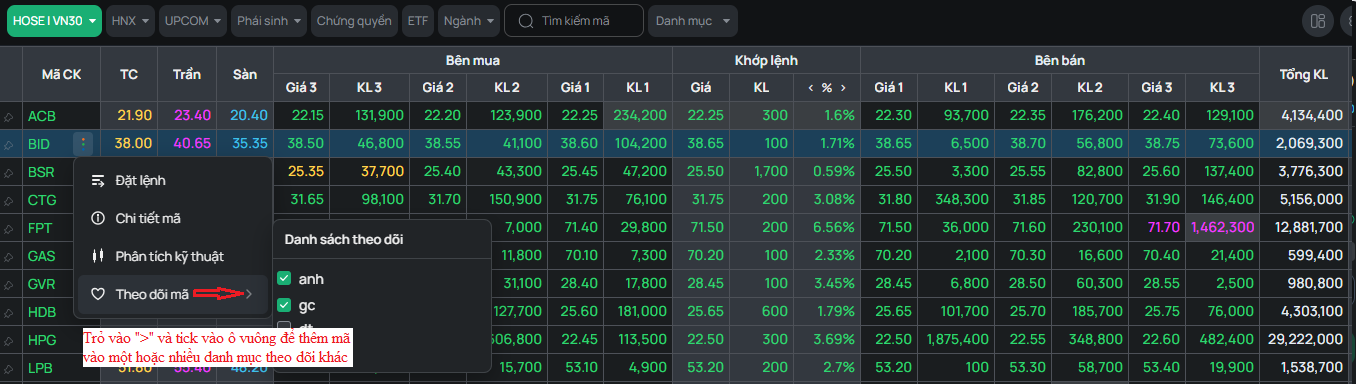
Task: Click the Bên mua group header
Action: click(473, 60)
